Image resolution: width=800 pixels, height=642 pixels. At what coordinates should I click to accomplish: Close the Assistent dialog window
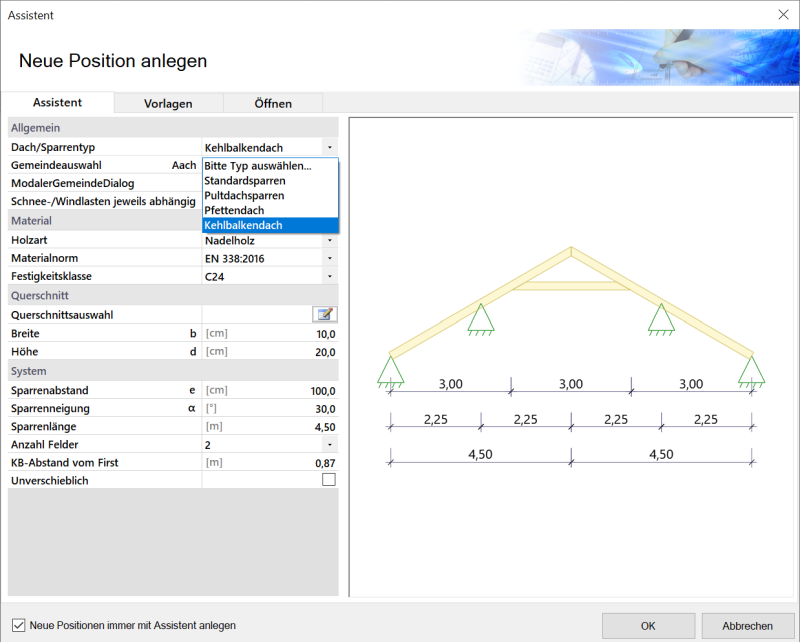click(x=783, y=14)
